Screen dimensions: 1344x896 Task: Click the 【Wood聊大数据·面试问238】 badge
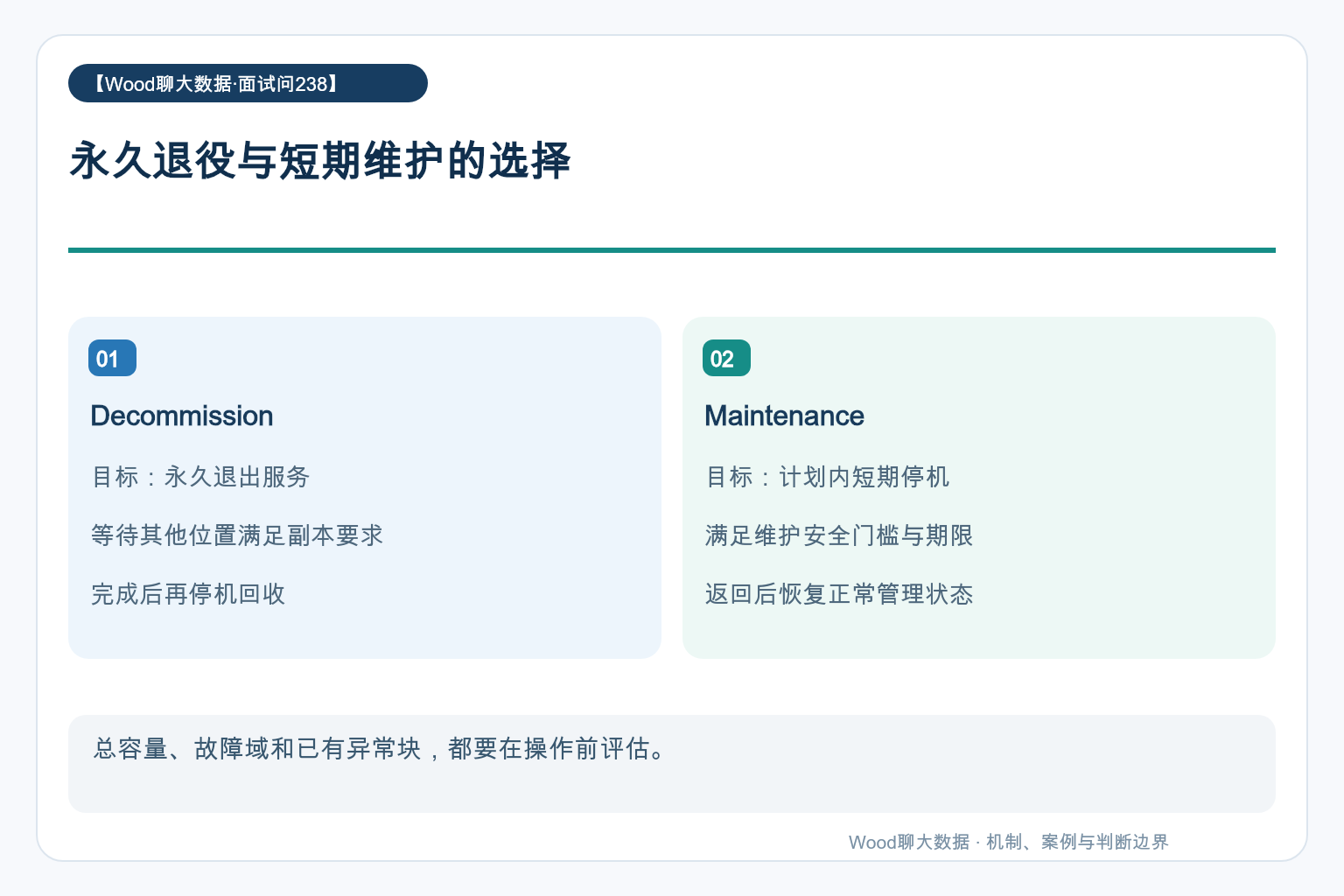248,83
